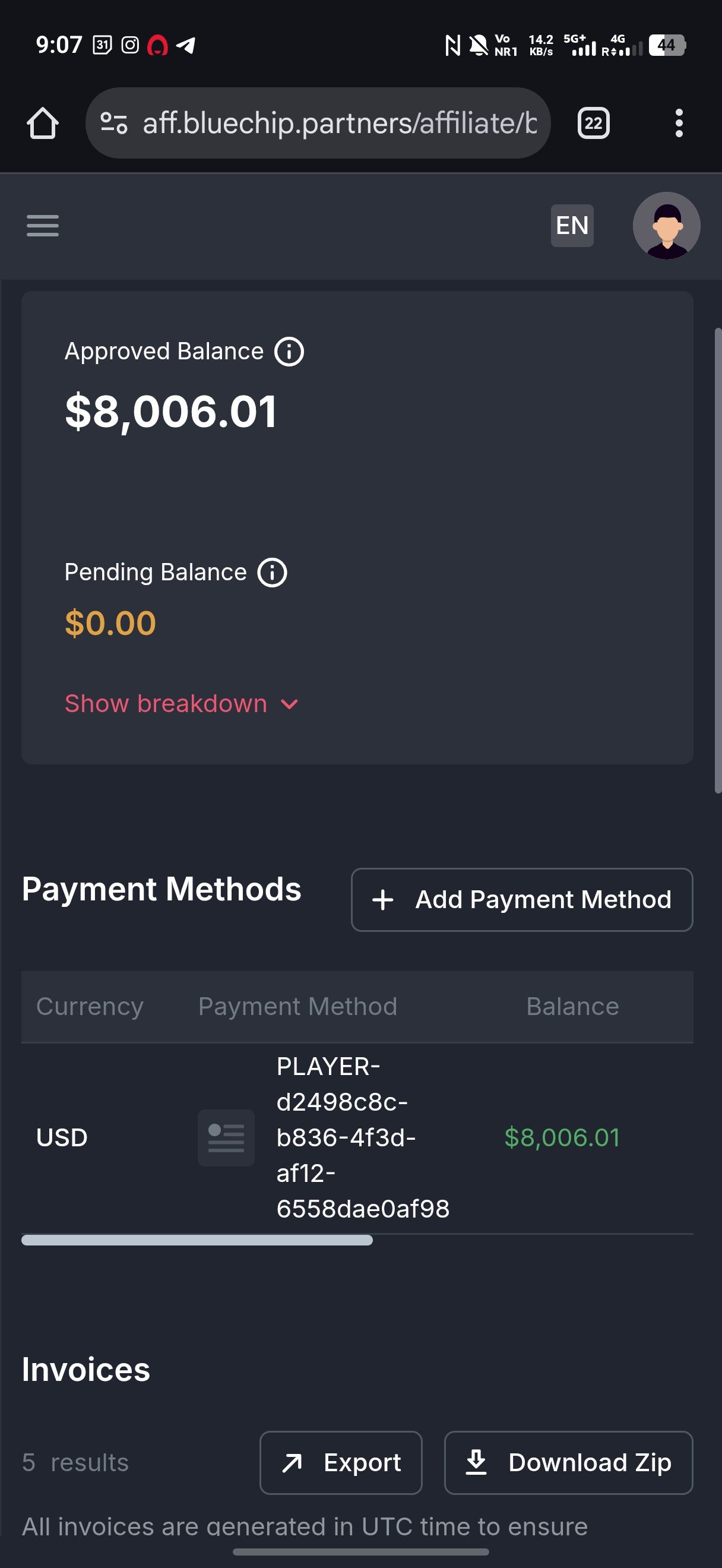Viewport: 722px width, 1568px height.
Task: Tap the payment method card icon
Action: [226, 1137]
